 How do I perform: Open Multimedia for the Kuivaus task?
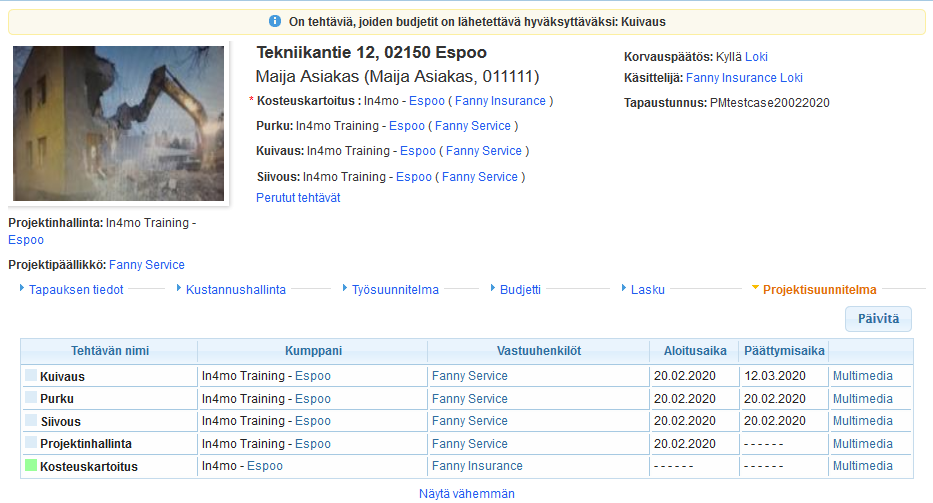pyautogui.click(x=862, y=376)
